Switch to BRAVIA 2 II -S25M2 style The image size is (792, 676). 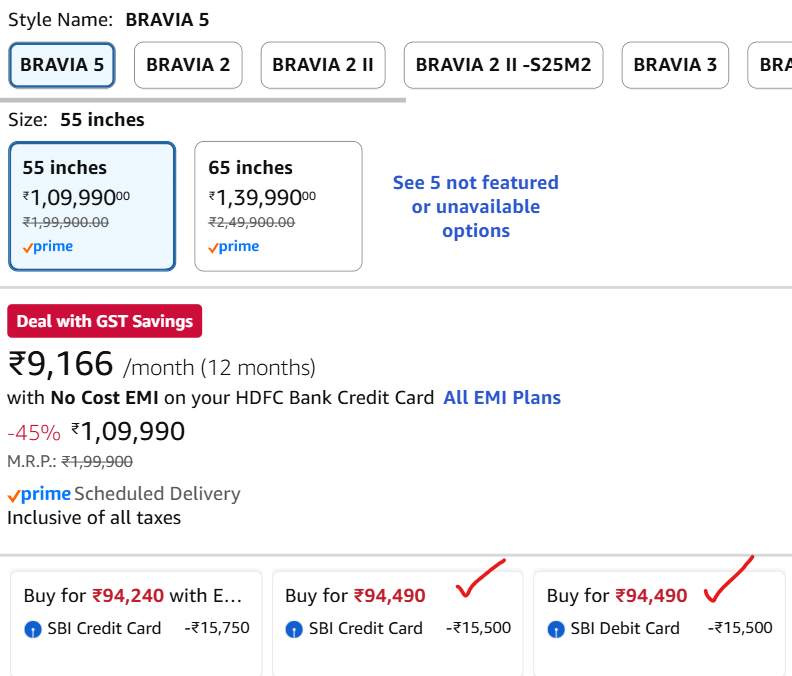coord(503,65)
